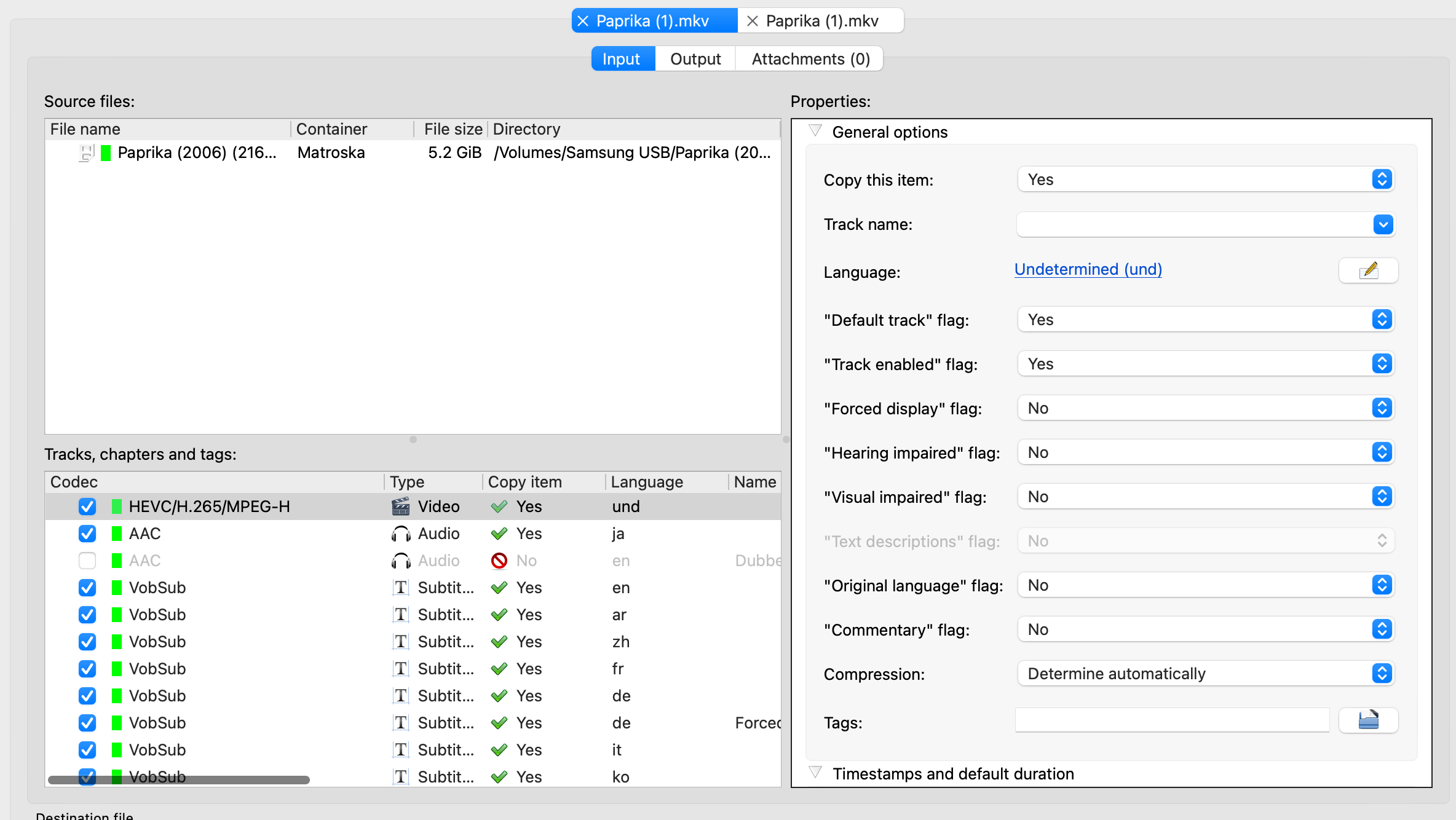Screen dimensions: 1456x820
Task: Collapse Timestamps and default duration section
Action: (x=815, y=773)
